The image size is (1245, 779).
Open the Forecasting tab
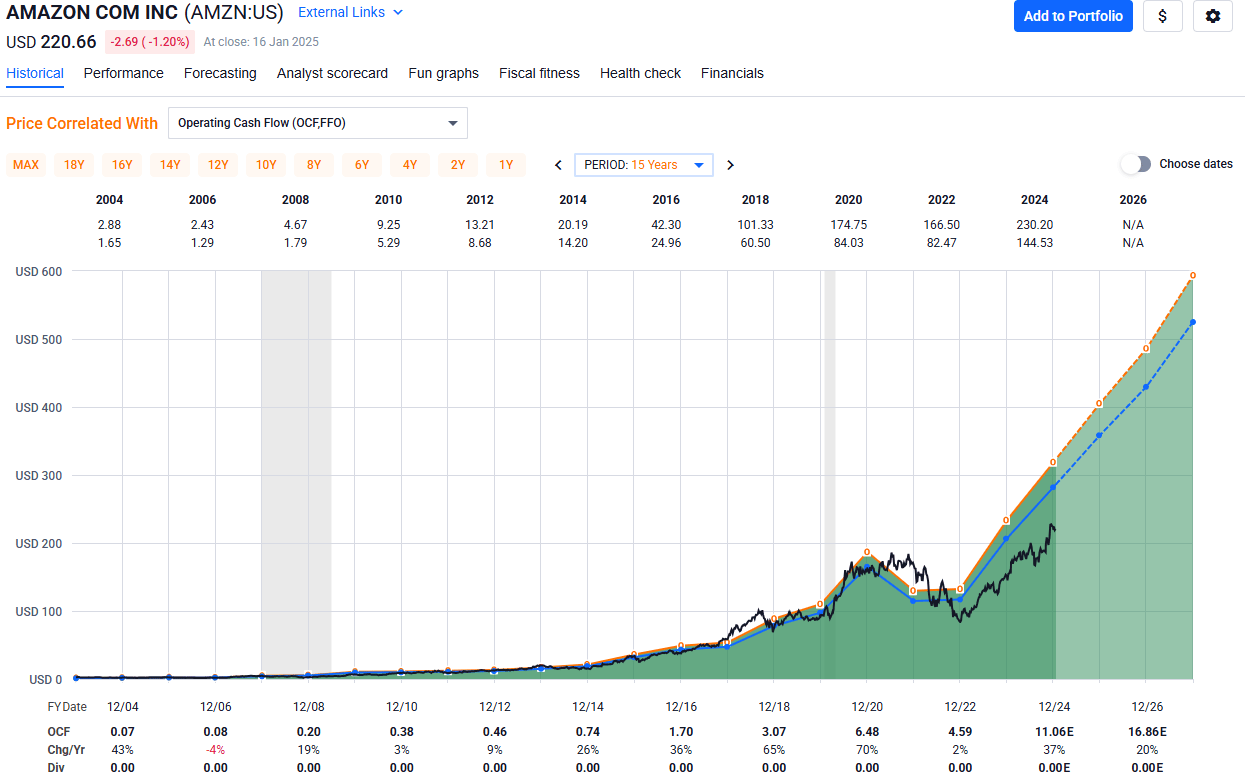pos(220,73)
